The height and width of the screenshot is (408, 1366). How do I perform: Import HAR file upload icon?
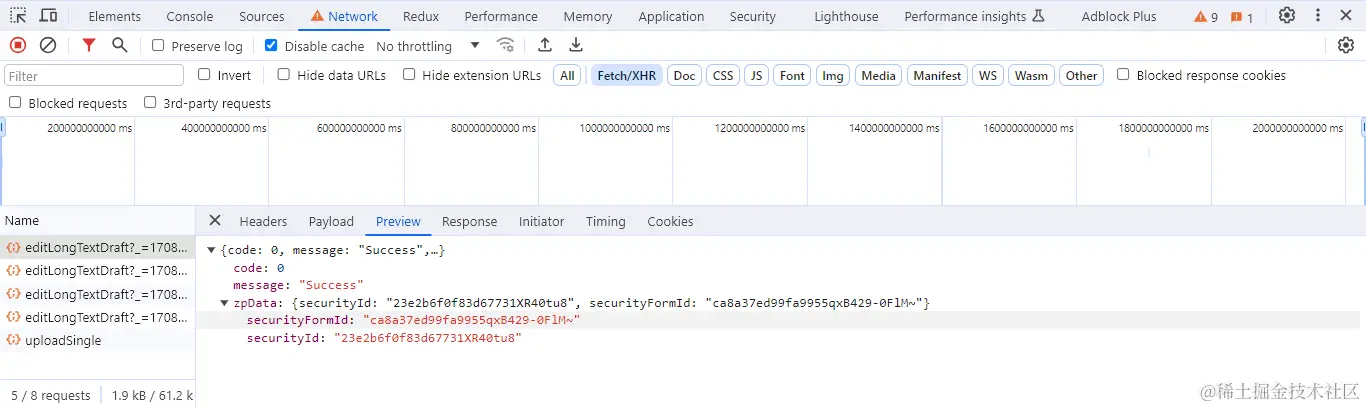pyautogui.click(x=545, y=45)
